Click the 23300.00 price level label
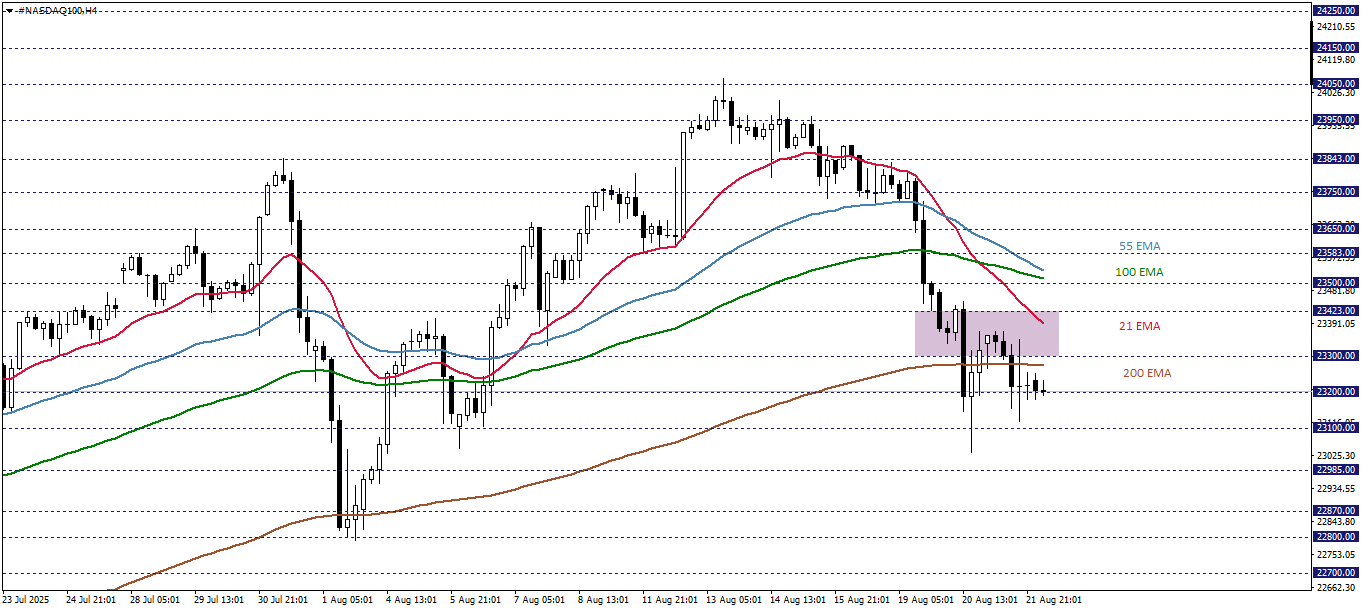Image resolution: width=1362 pixels, height=611 pixels. click(1335, 355)
